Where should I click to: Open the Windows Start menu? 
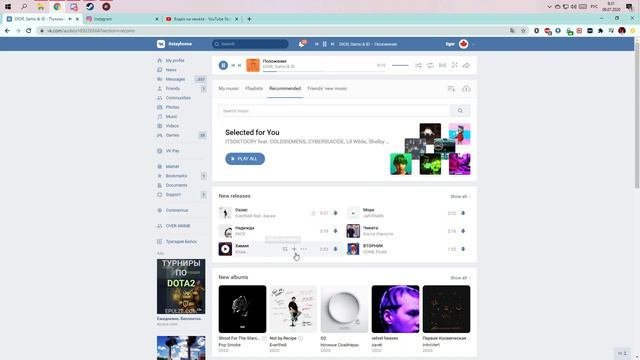coord(8,7)
